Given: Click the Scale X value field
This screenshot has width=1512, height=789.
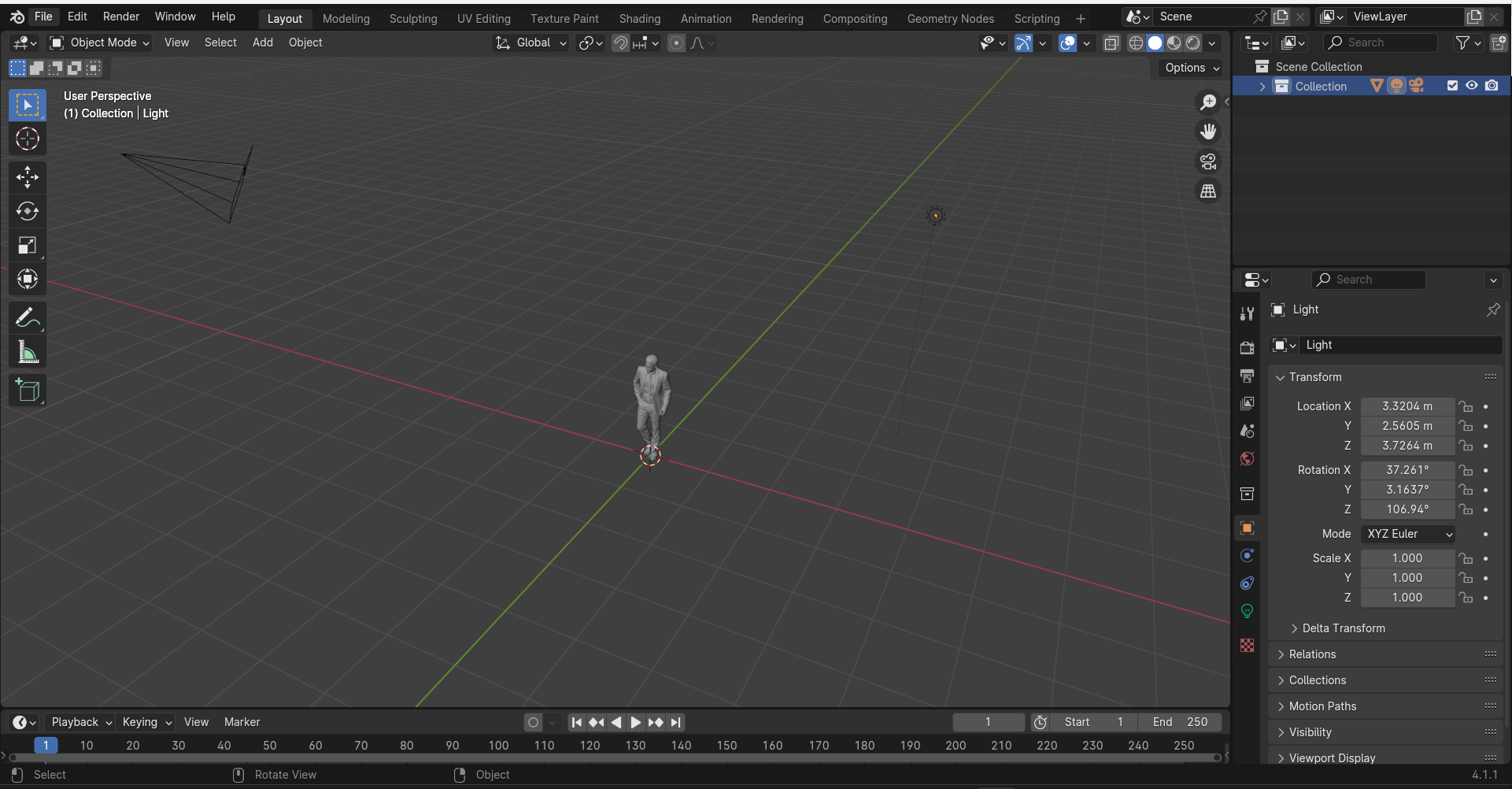Looking at the screenshot, I should click(x=1407, y=558).
